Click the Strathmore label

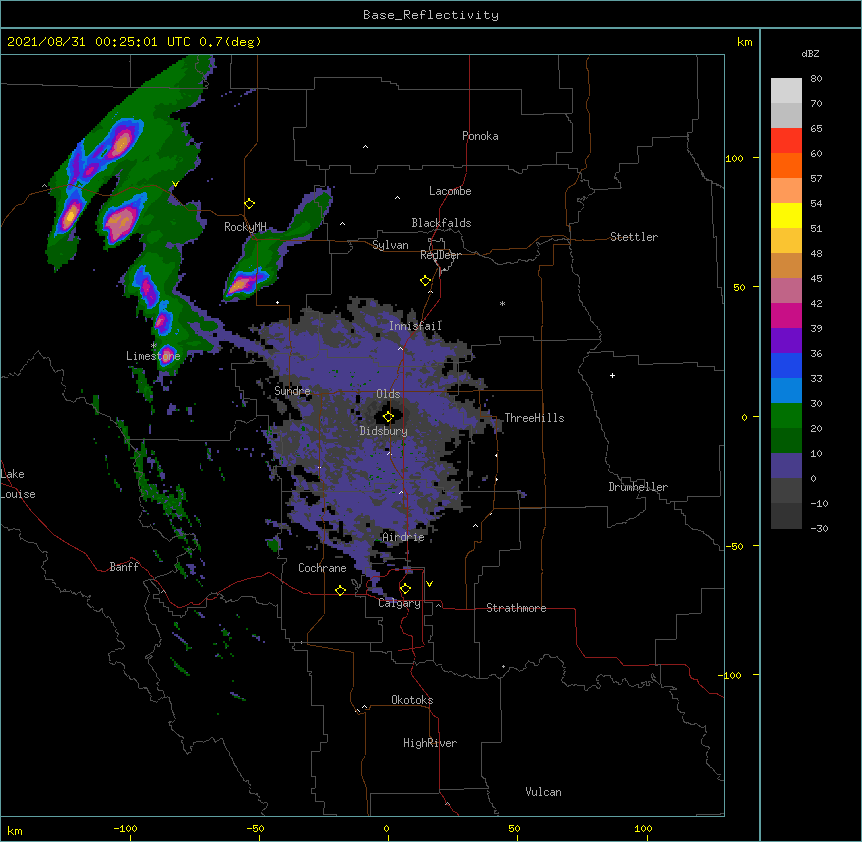tap(516, 608)
